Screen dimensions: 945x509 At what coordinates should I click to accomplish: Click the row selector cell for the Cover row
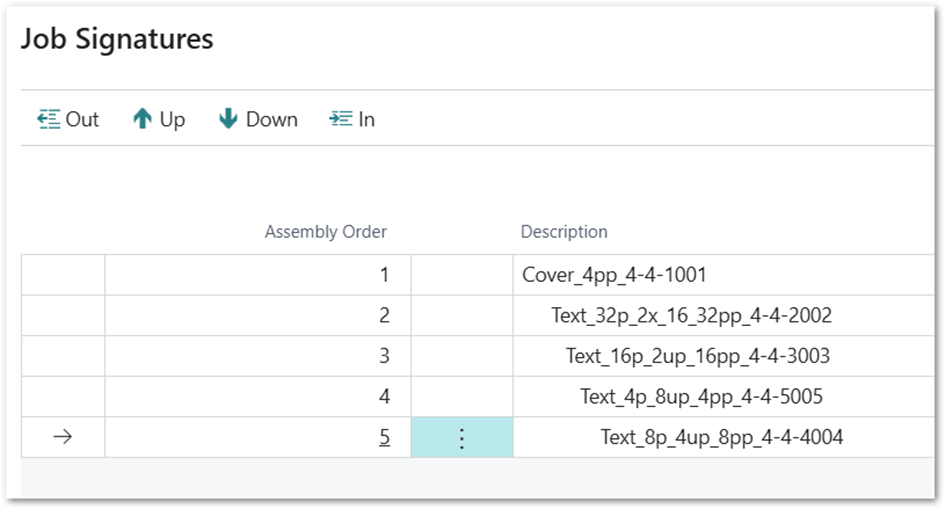62,275
